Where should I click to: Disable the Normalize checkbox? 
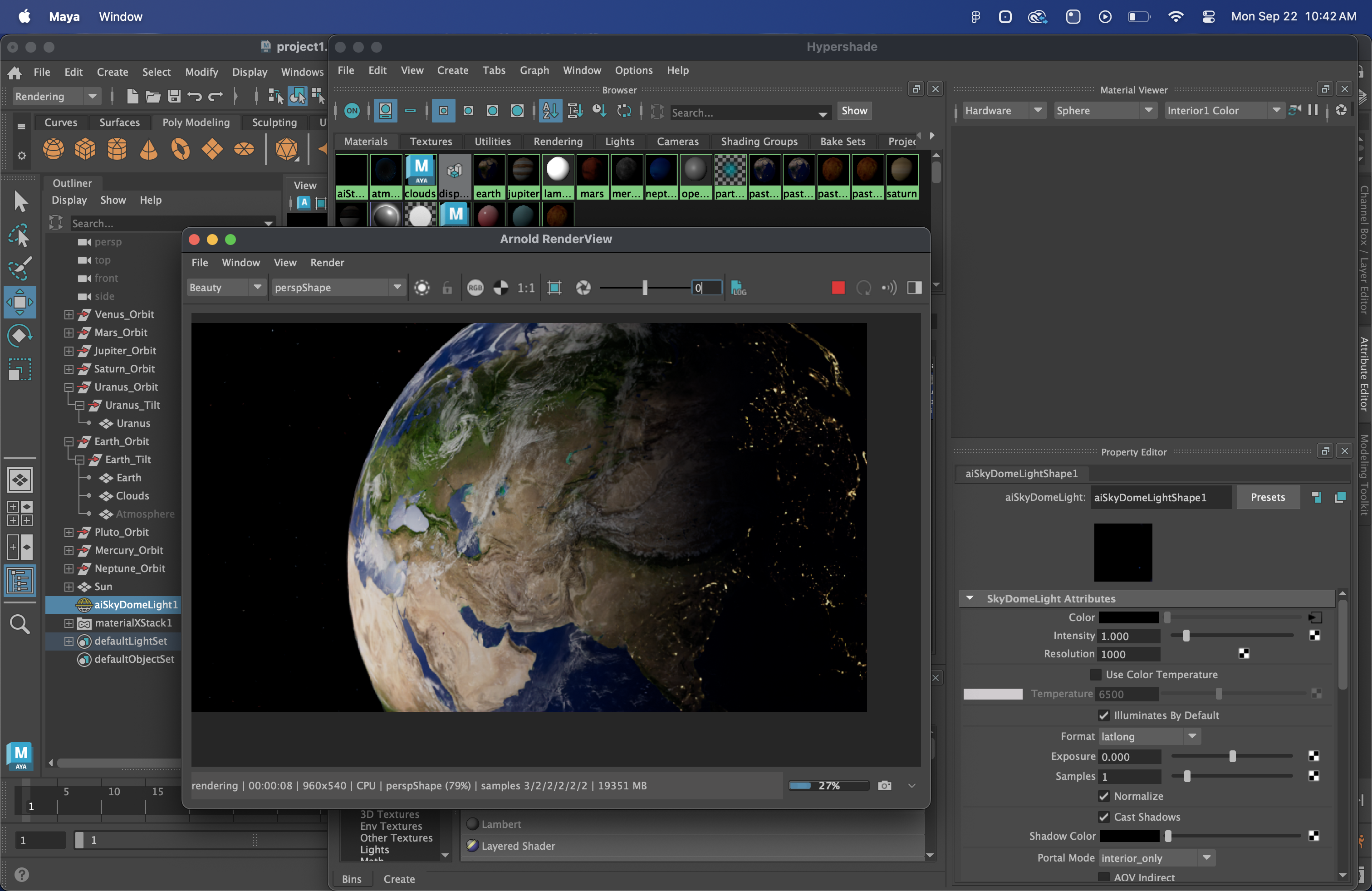click(x=1103, y=796)
